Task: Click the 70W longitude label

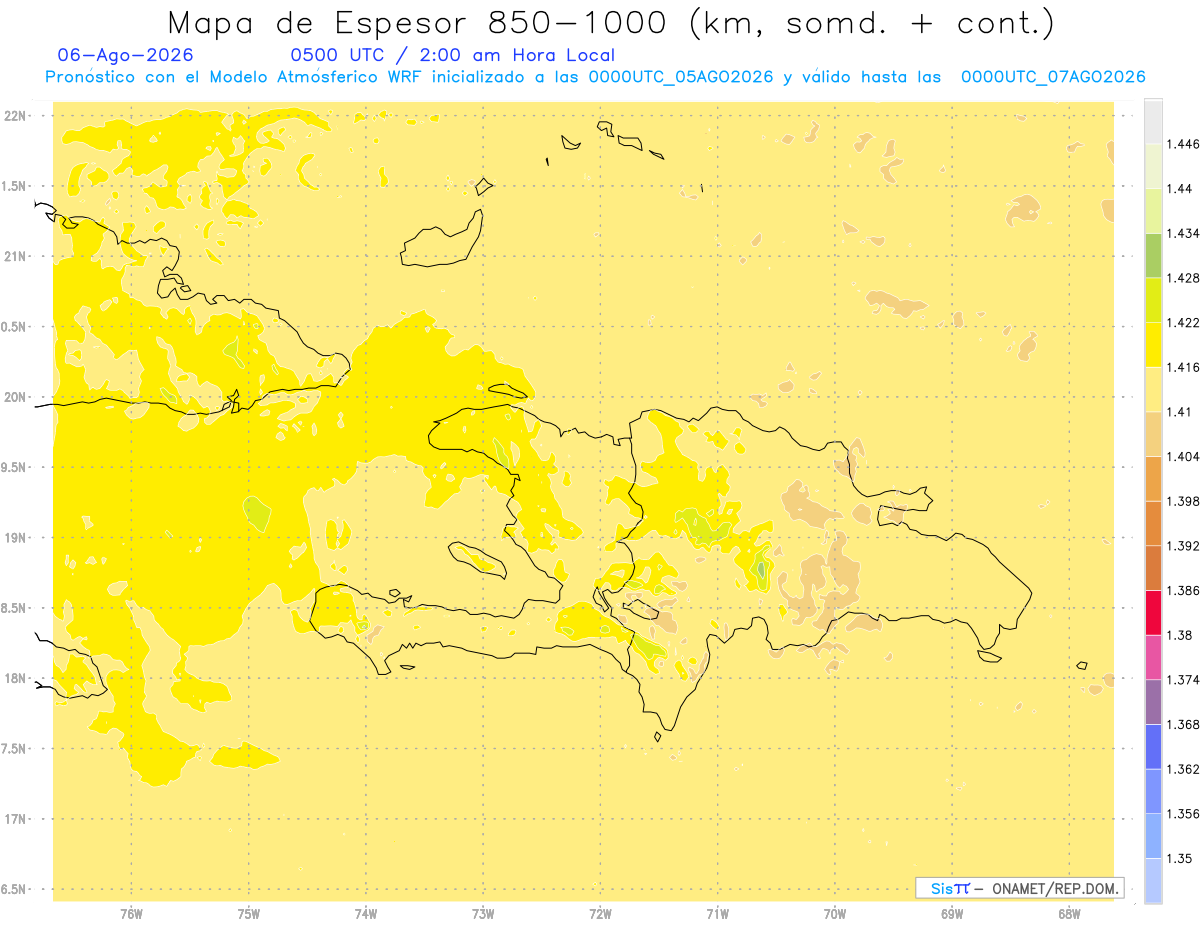Action: click(x=835, y=913)
